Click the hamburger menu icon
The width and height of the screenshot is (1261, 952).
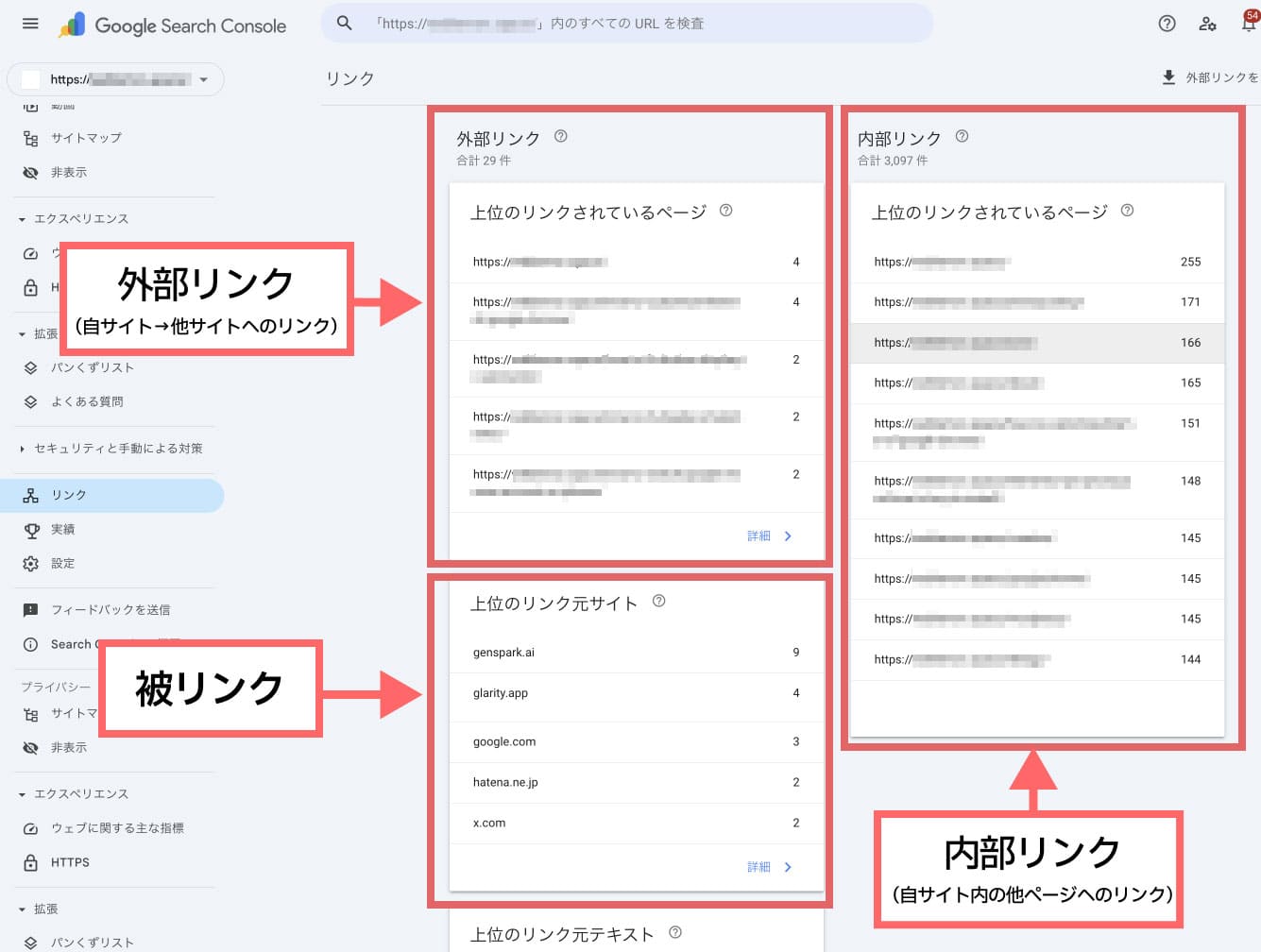(29, 24)
